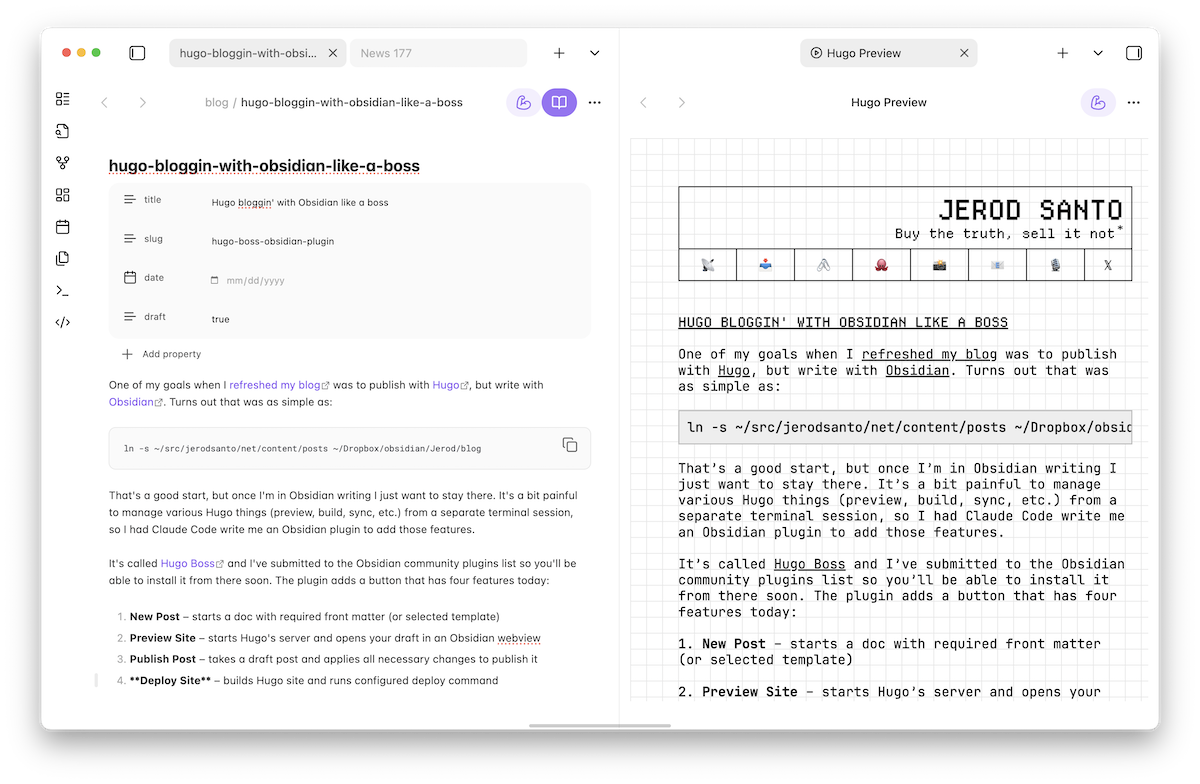Open the graph view from the sidebar
This screenshot has width=1200, height=784.
(63, 162)
